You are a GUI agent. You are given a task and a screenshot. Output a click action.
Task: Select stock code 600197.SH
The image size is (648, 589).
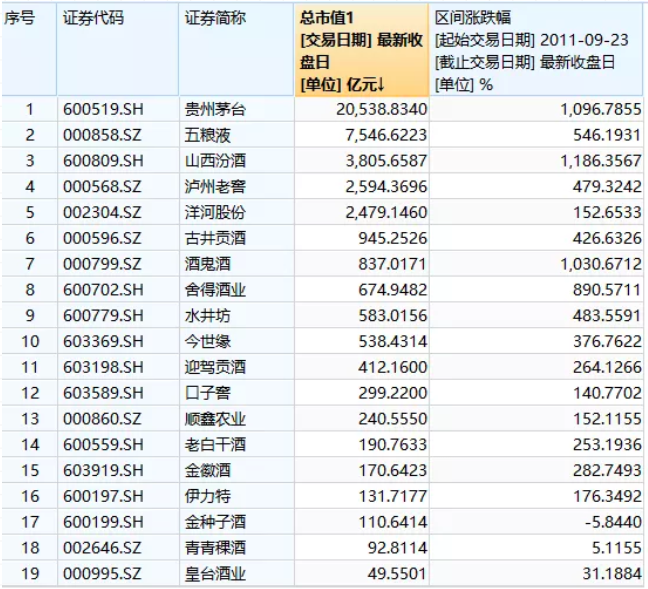103,496
